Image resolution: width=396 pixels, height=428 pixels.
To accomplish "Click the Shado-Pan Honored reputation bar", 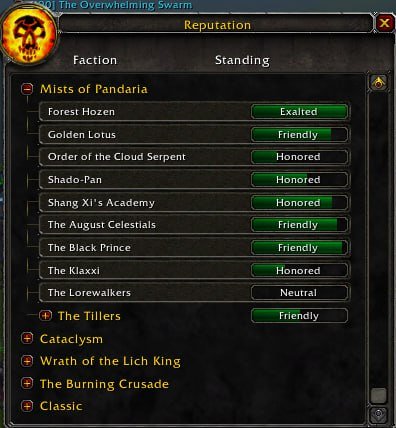I will point(299,180).
